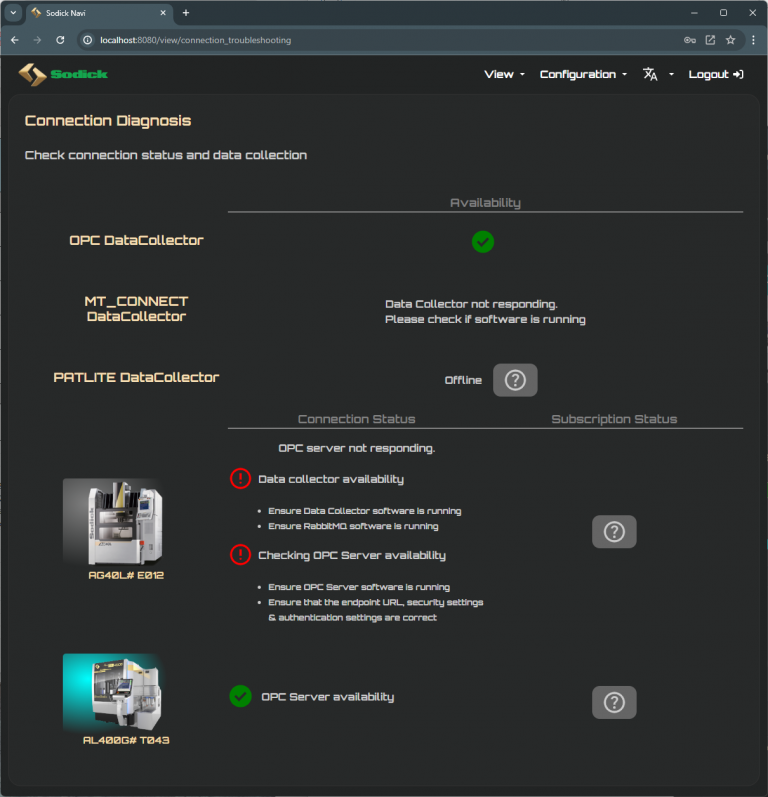Click the red alert icon for Data collector availability

pyautogui.click(x=240, y=478)
